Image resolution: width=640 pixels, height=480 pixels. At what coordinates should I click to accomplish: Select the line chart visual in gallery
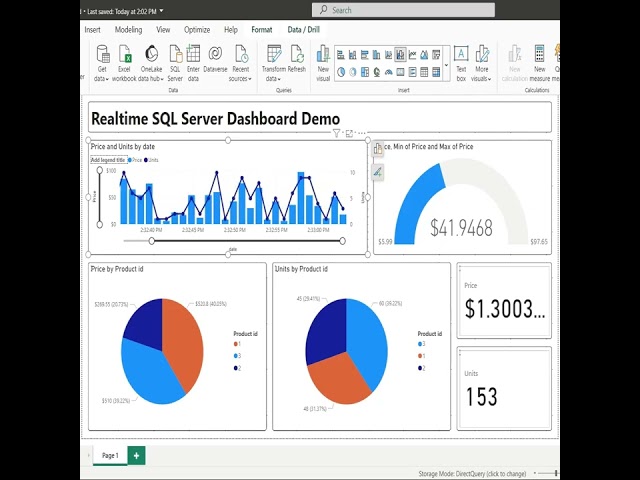(x=412, y=54)
